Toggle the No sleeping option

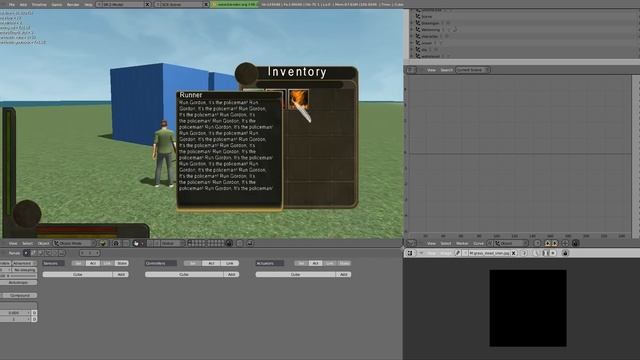coord(24,270)
